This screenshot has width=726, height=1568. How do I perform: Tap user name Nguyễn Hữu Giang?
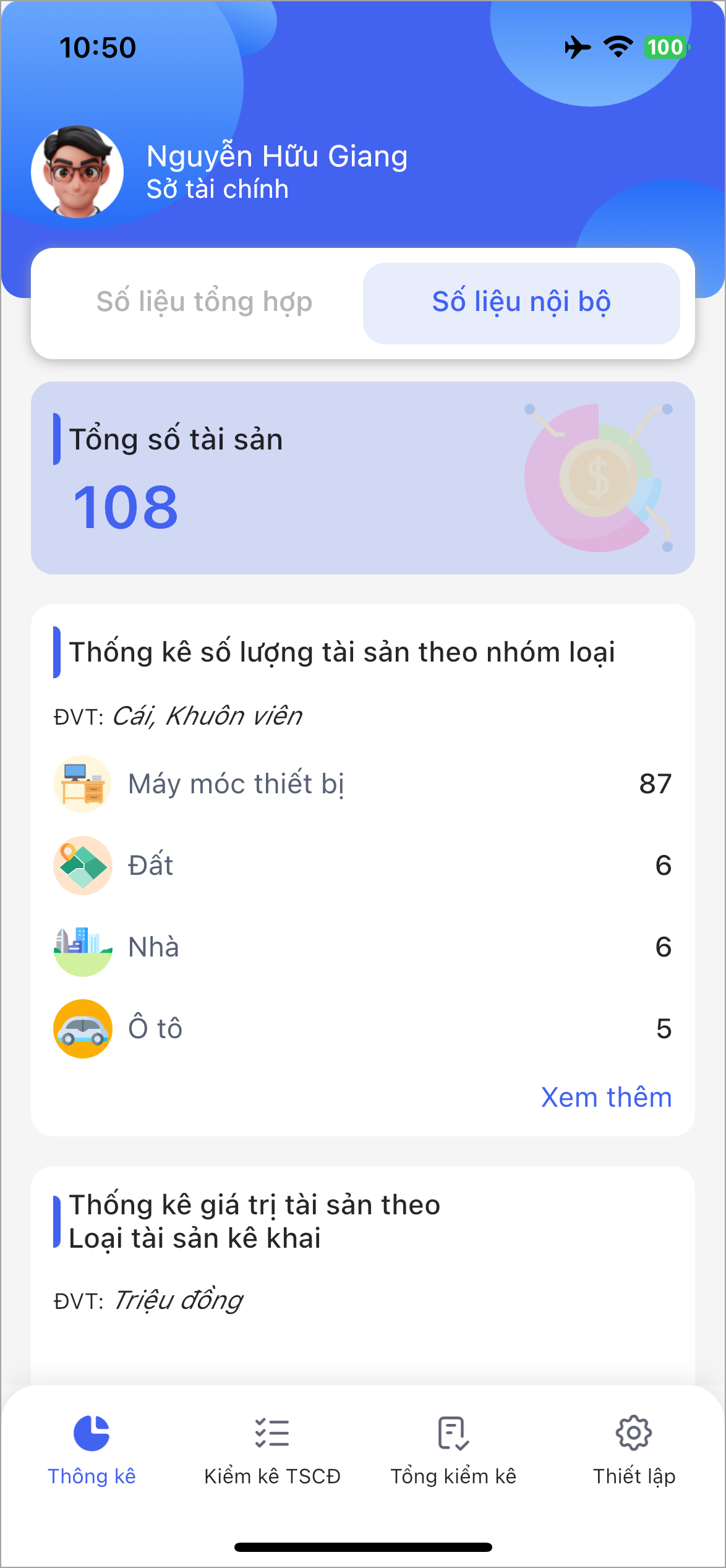276,156
